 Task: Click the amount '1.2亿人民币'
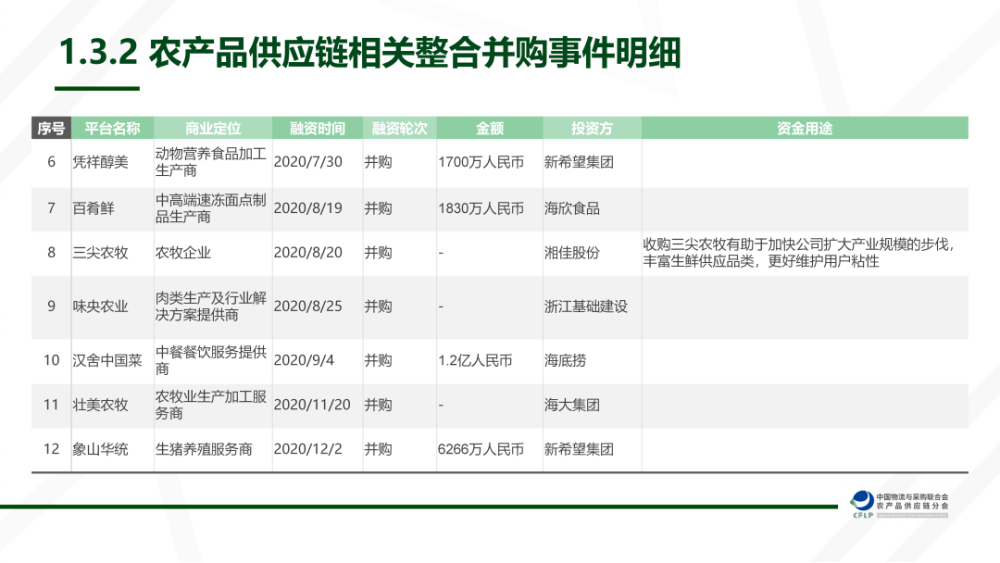point(475,360)
